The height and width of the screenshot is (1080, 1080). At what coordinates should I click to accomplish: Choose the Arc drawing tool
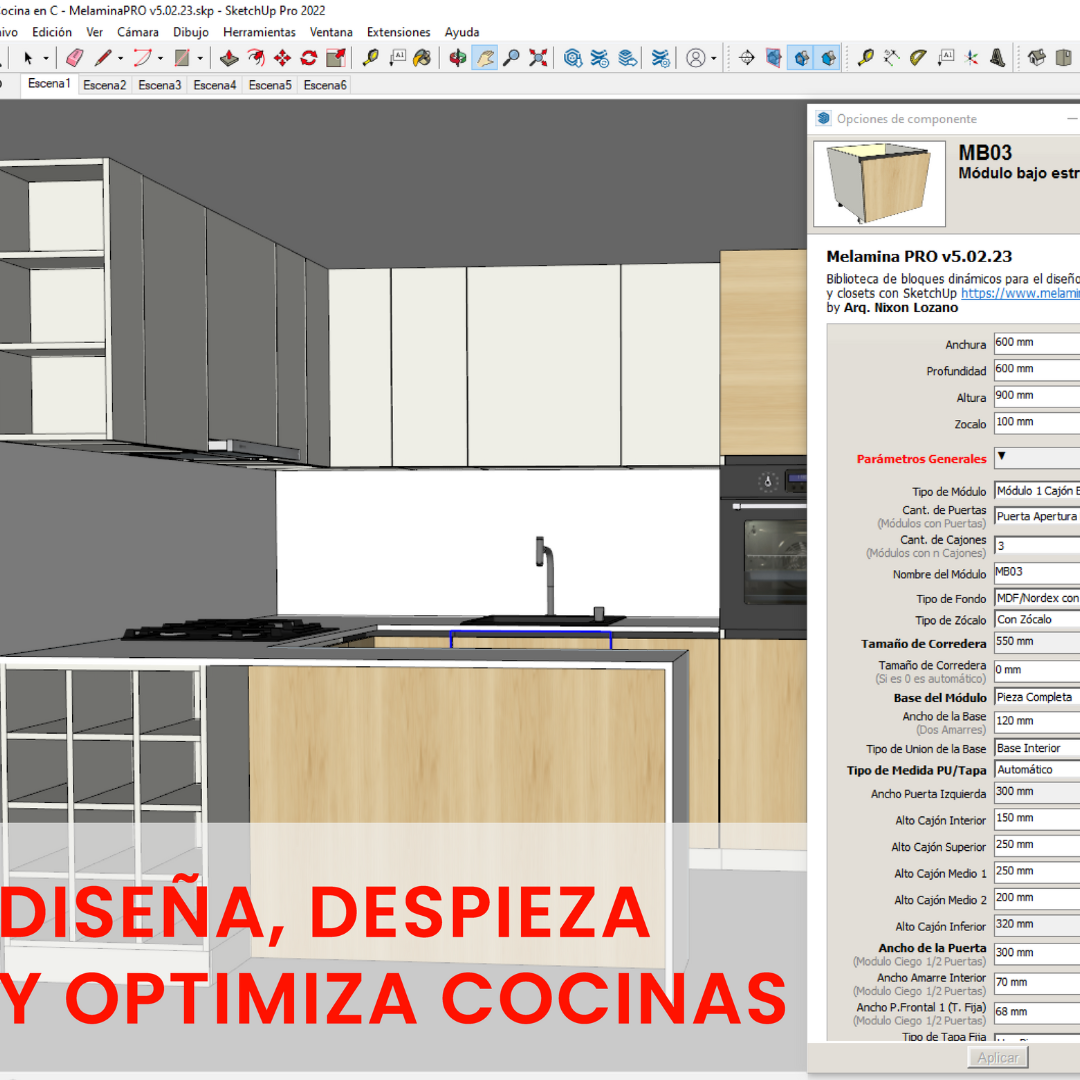[x=142, y=59]
